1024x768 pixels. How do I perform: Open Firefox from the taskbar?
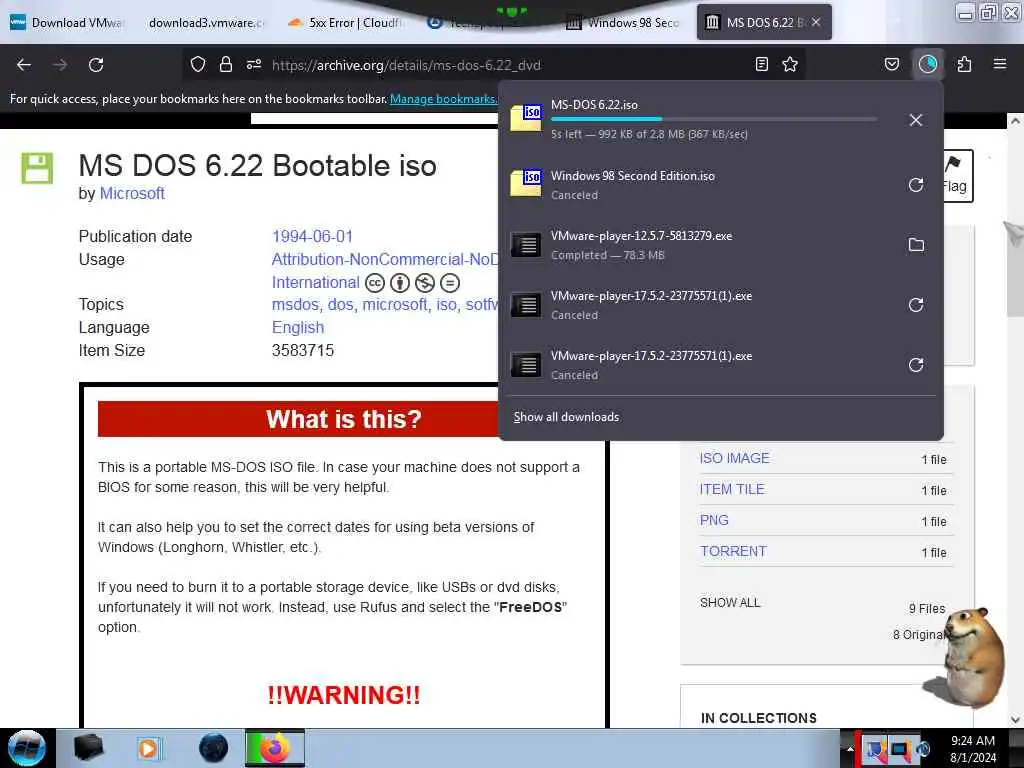pos(275,748)
